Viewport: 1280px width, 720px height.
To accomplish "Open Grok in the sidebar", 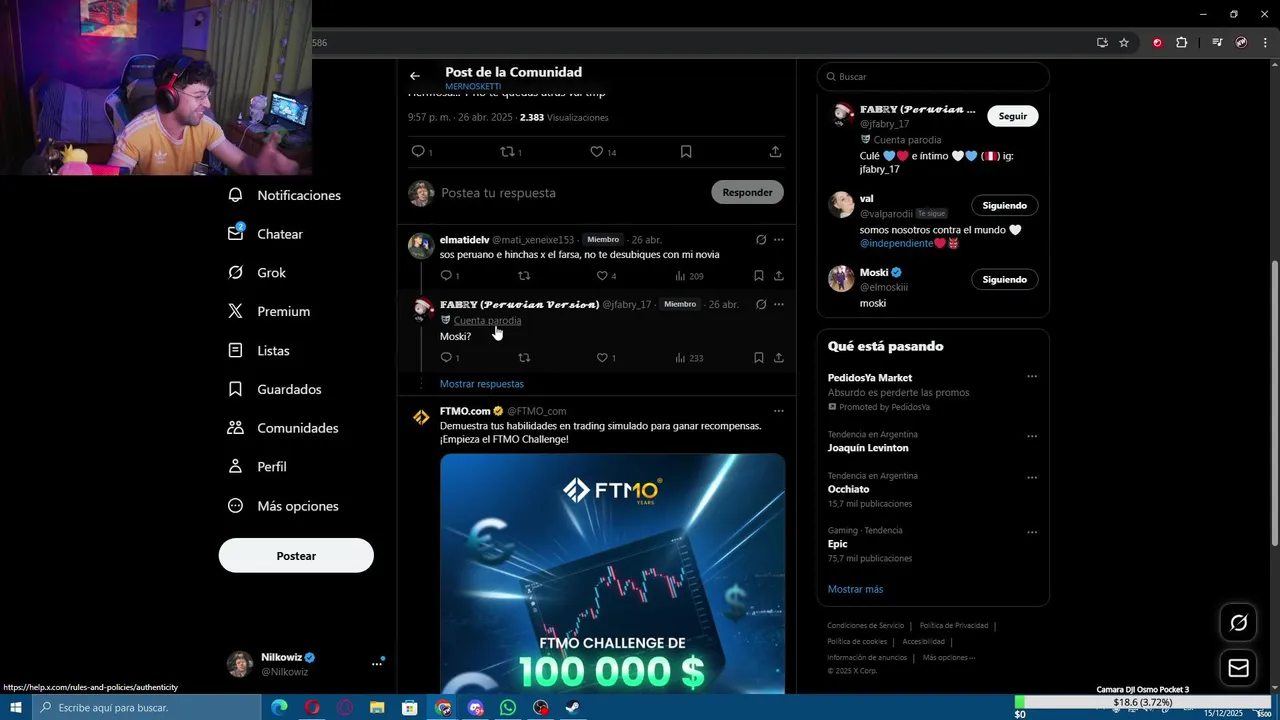I will [x=257, y=273].
